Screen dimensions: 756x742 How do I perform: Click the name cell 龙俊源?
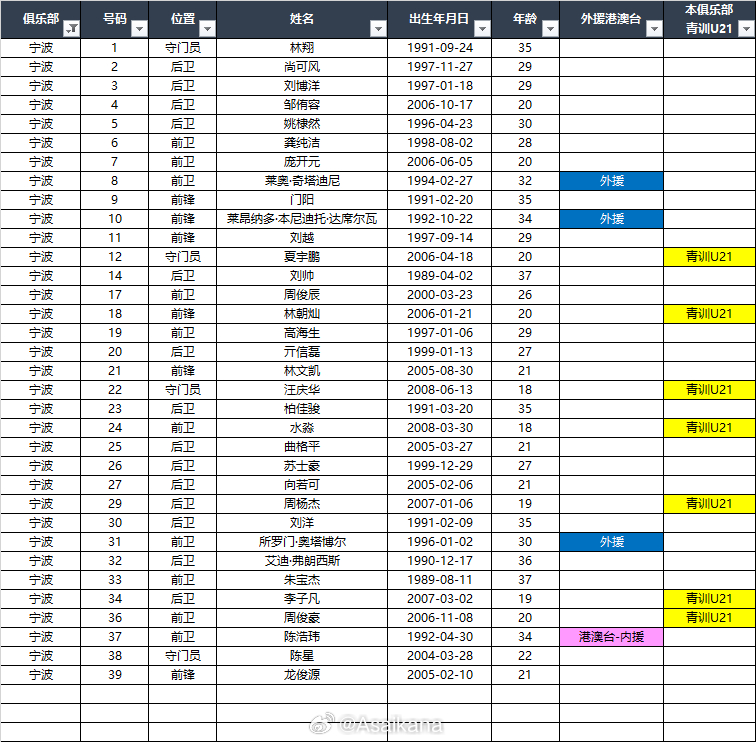coord(302,675)
